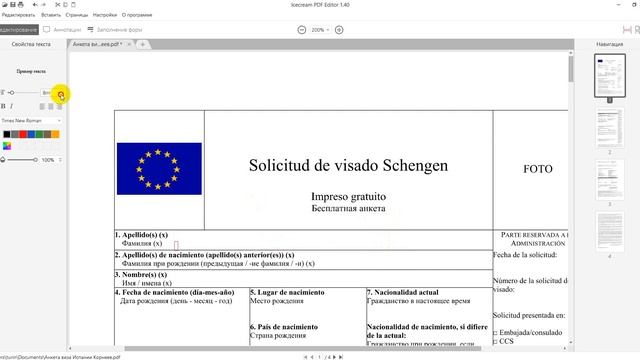Switch to the Заполнение форм mode
The height and width of the screenshot is (360, 640).
[115, 29]
